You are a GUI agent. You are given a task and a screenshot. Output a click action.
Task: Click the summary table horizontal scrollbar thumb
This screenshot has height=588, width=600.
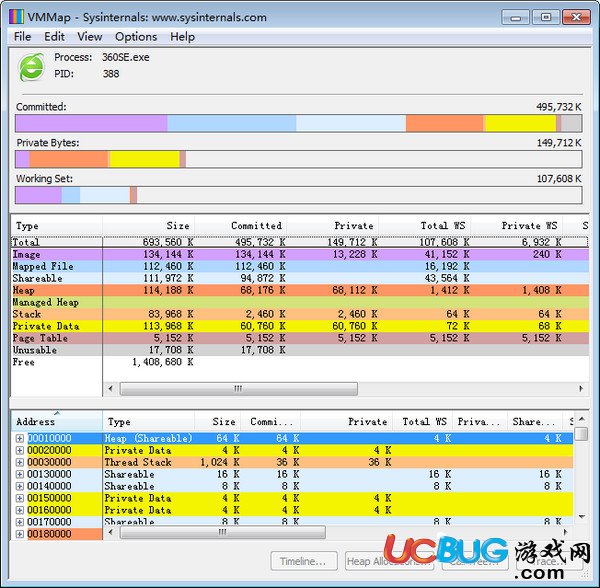pos(239,389)
